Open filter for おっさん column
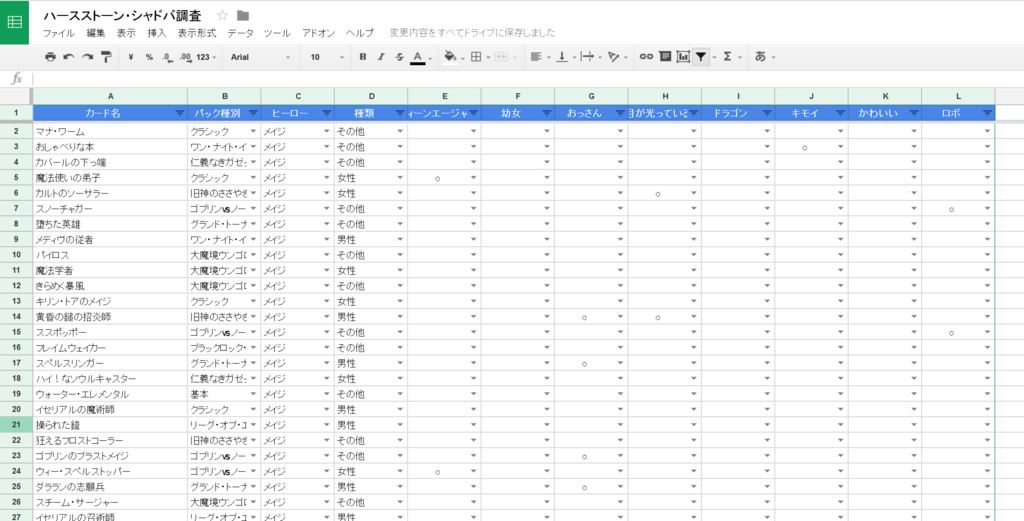Screen dimensions: 1024x521 point(620,113)
